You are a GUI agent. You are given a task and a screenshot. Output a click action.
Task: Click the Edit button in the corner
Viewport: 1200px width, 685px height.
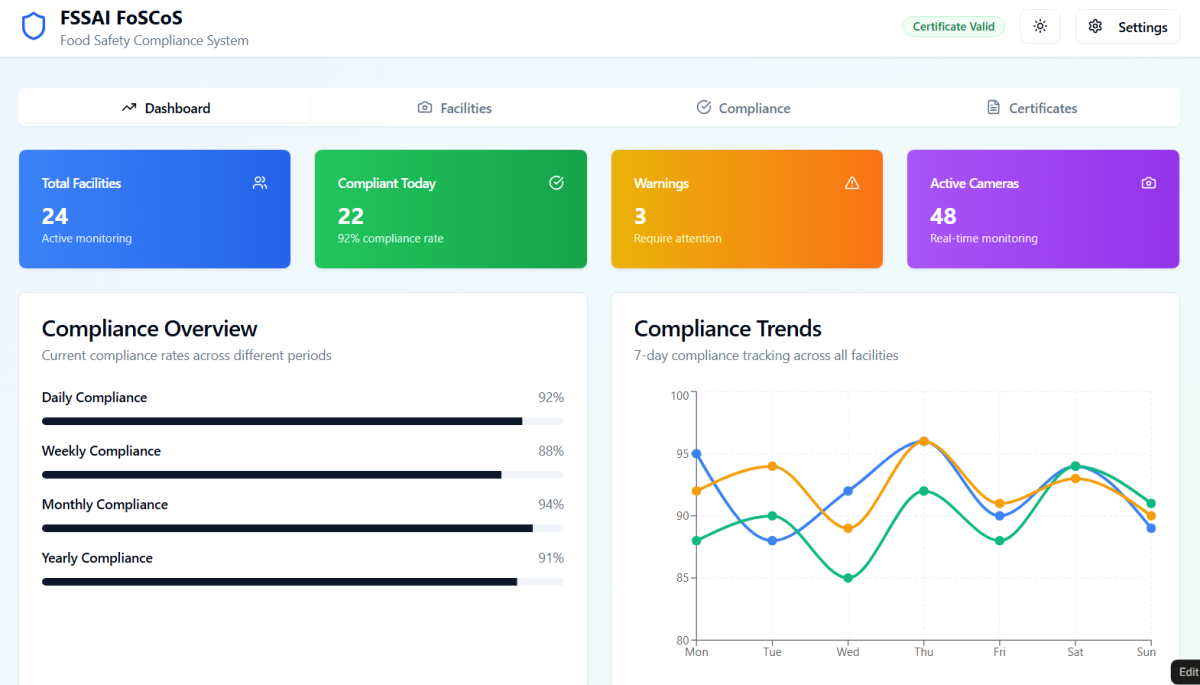[x=1187, y=672]
